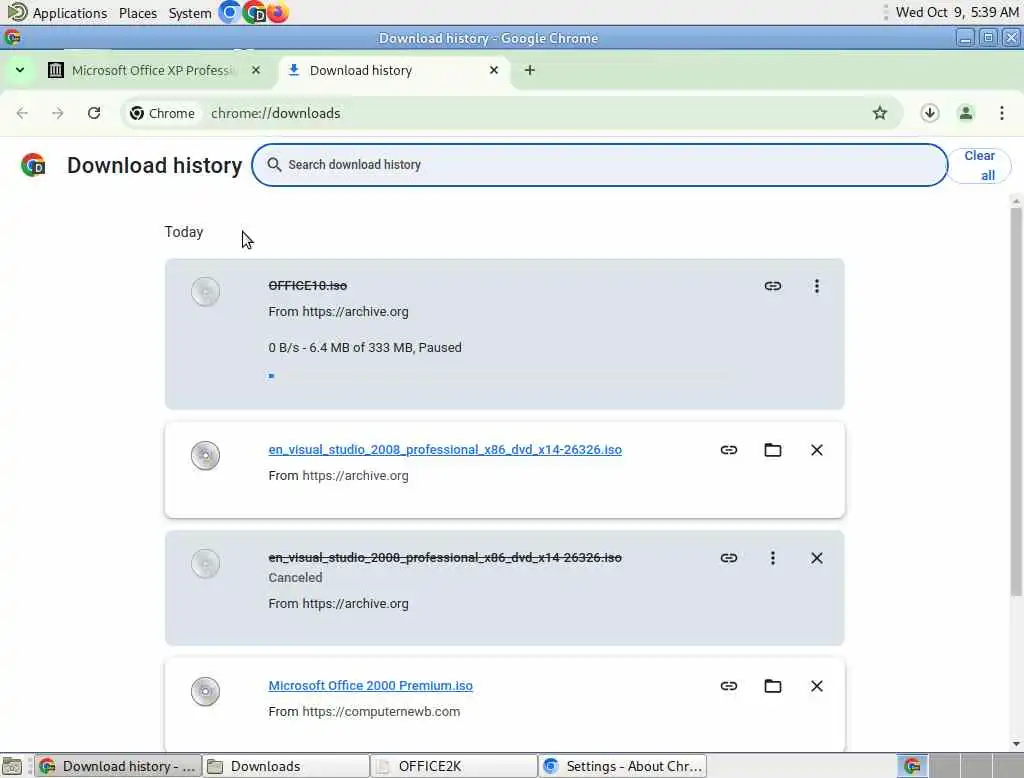Image resolution: width=1024 pixels, height=778 pixels.
Task: Open en_visual_studio_2008_professional iso file link
Action: [445, 449]
